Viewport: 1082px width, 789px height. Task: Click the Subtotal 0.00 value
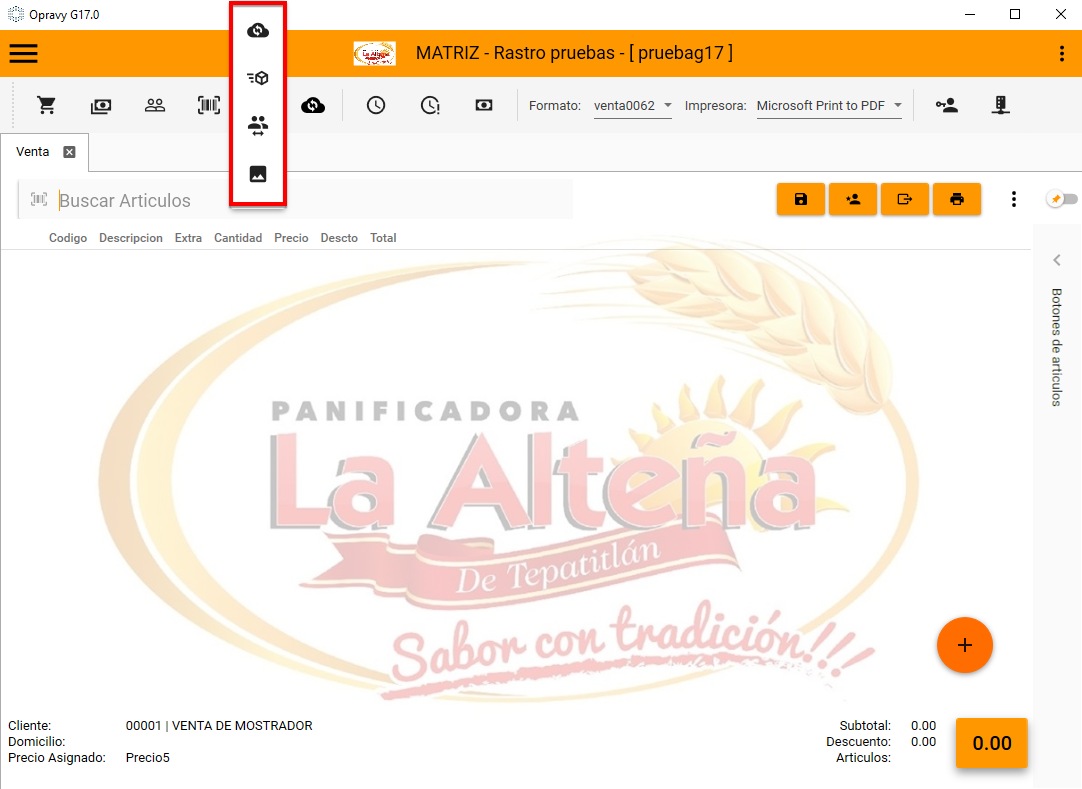coord(923,725)
